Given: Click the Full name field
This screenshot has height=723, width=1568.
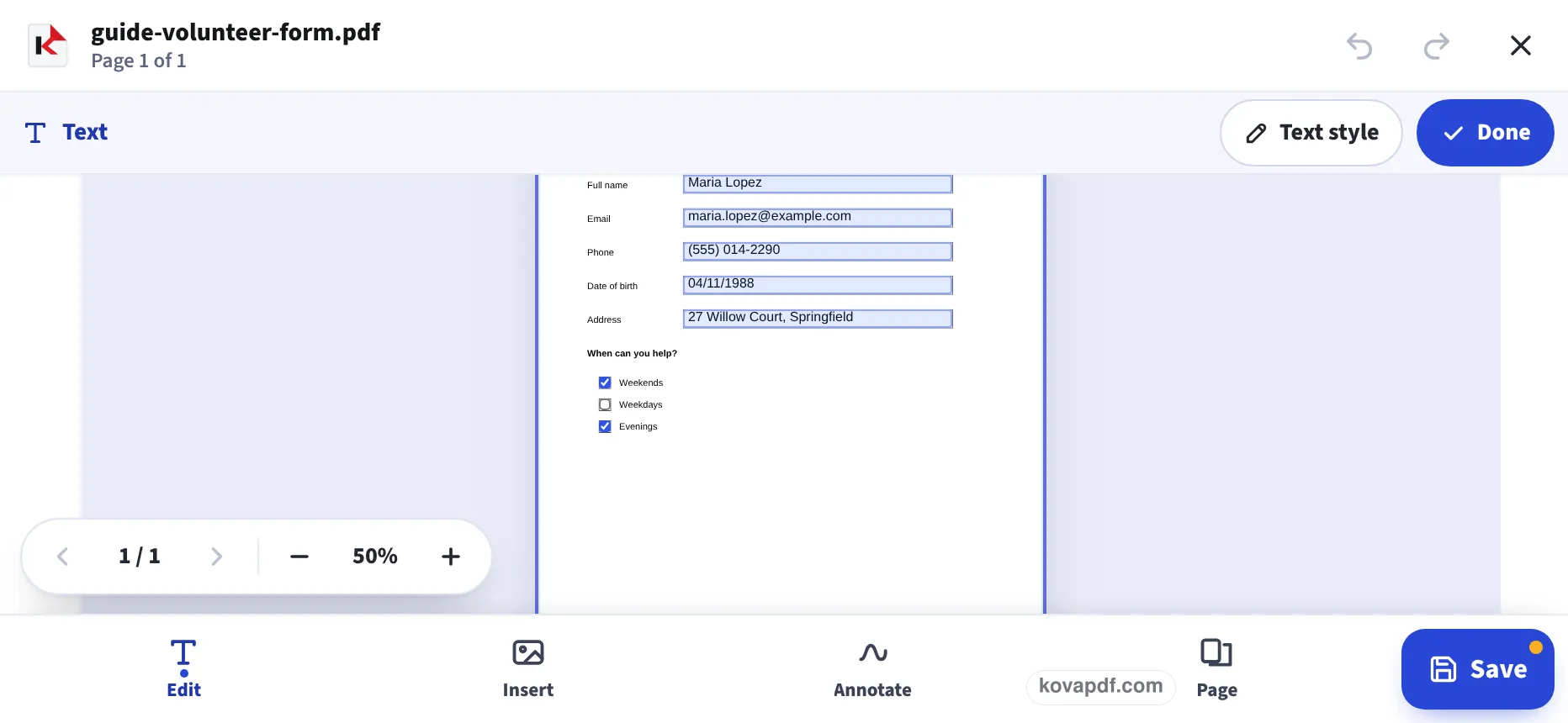Looking at the screenshot, I should (818, 183).
